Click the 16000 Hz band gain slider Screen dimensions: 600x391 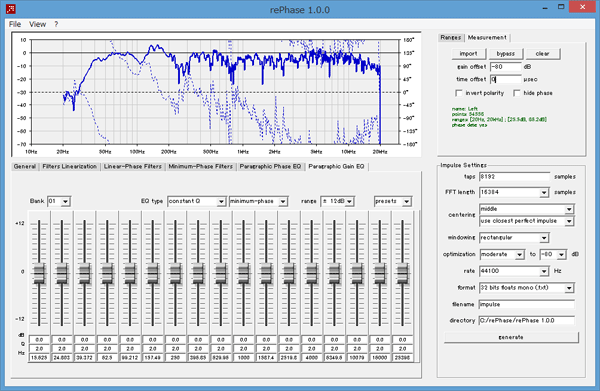pyautogui.click(x=380, y=273)
